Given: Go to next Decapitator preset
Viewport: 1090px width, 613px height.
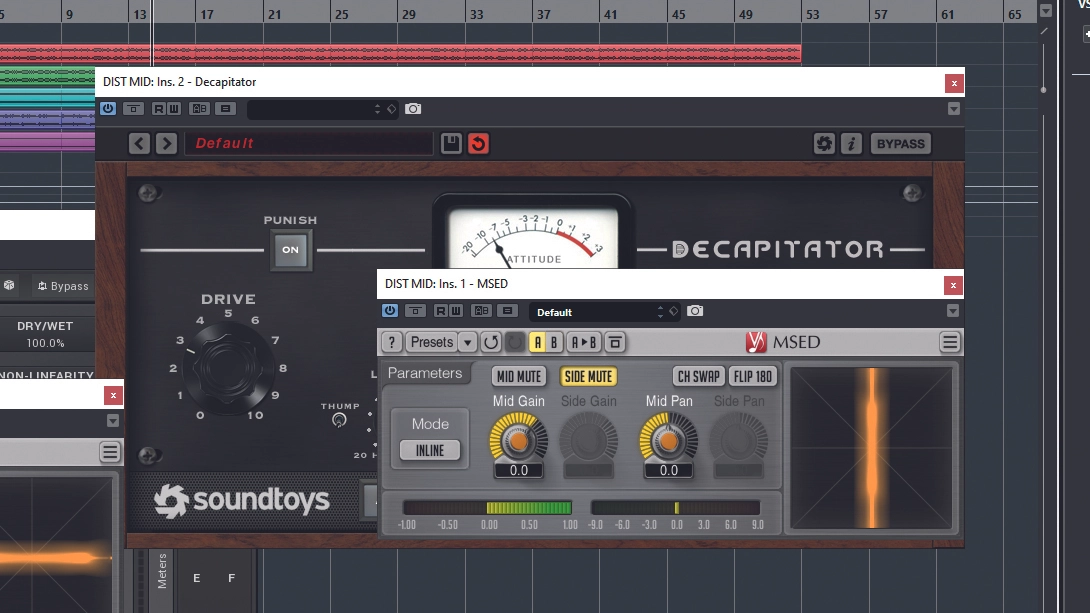Looking at the screenshot, I should 166,144.
